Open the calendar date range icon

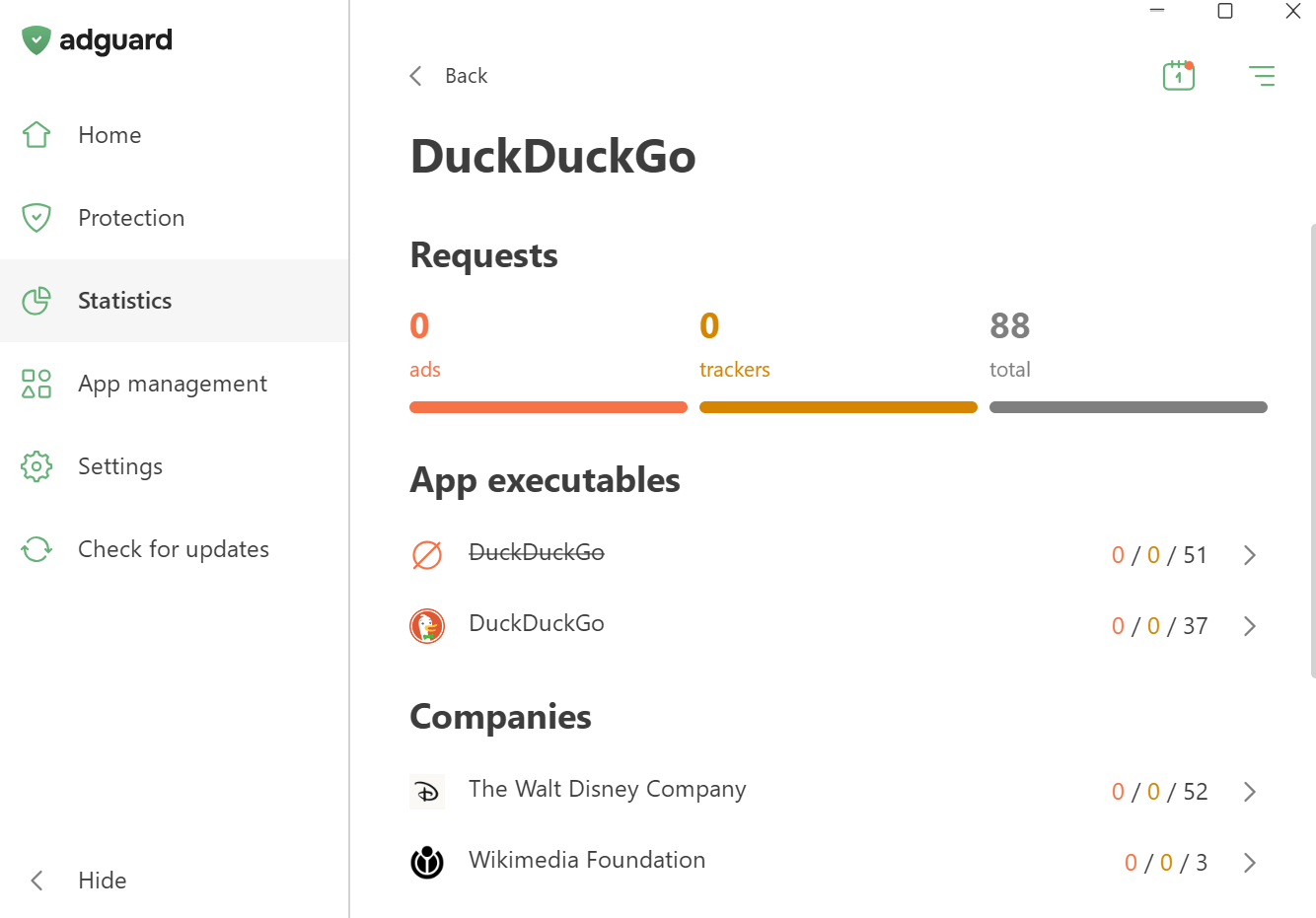pos(1178,76)
